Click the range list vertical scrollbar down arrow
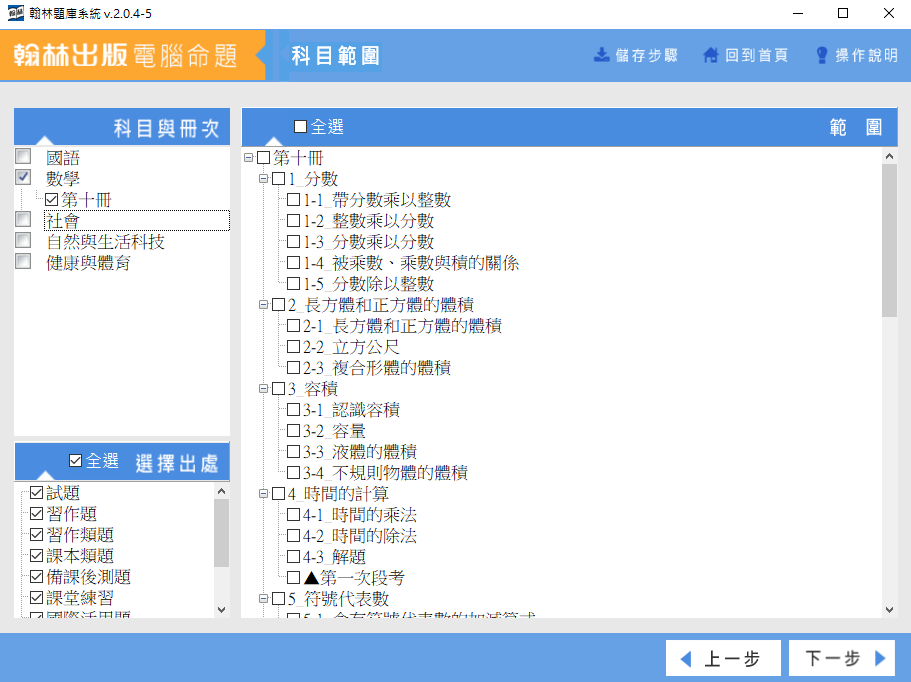The height and width of the screenshot is (682, 911). point(889,609)
